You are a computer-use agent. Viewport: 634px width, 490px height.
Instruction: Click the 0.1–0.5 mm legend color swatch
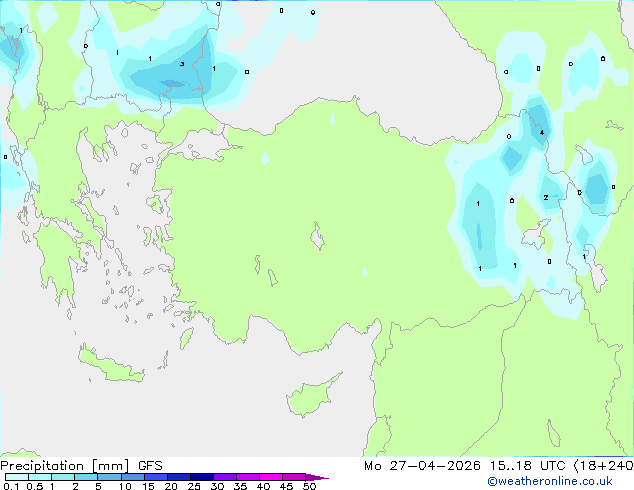tap(17, 477)
